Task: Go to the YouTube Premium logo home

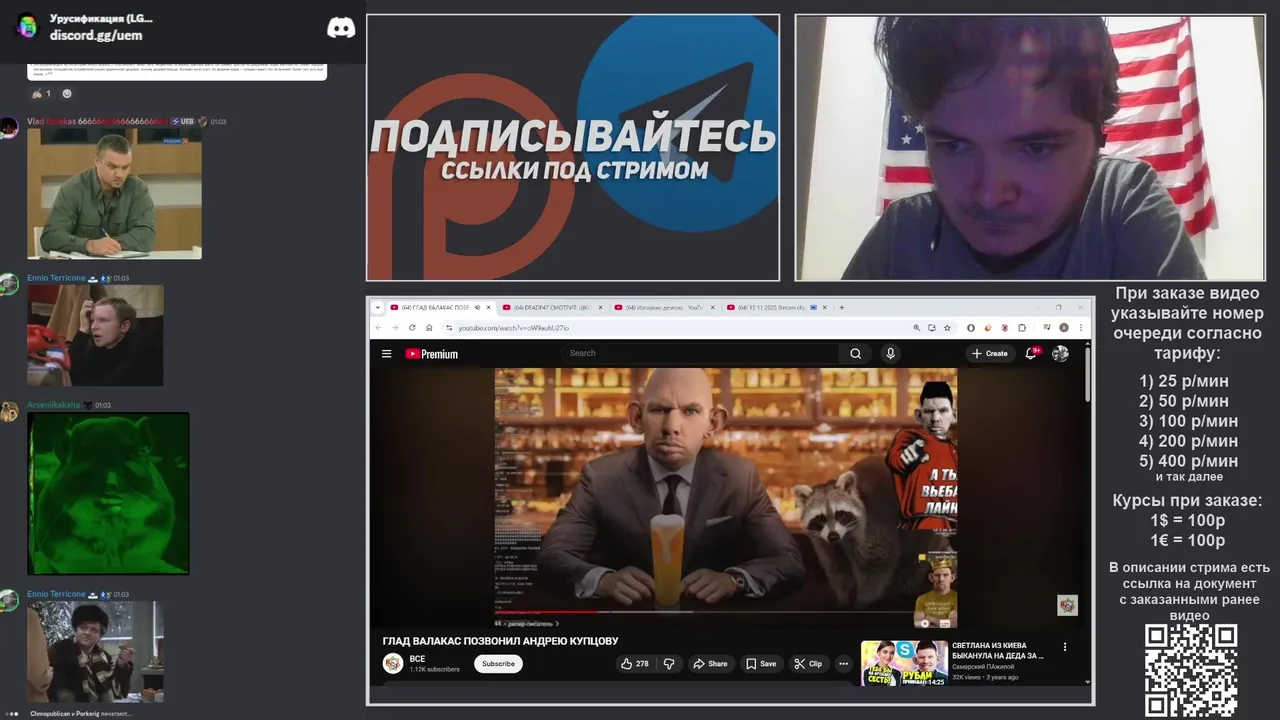Action: 431,353
